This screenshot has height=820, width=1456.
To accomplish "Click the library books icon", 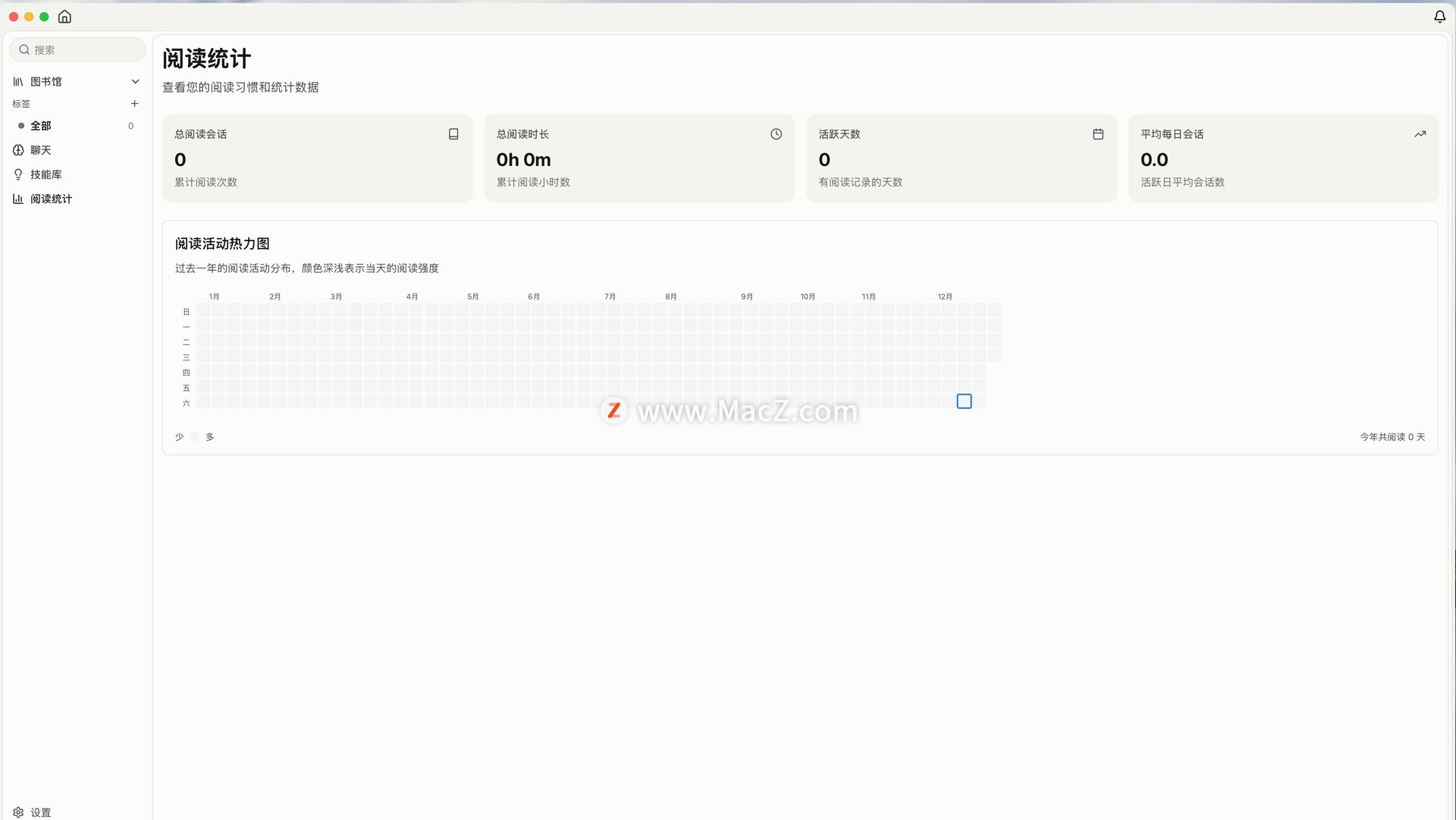I will click(x=18, y=81).
